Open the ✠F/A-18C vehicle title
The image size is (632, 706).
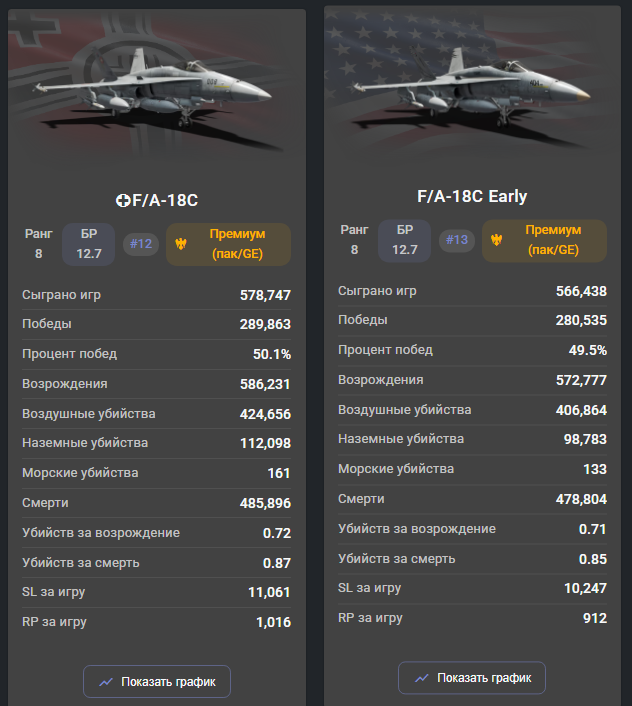(157, 200)
